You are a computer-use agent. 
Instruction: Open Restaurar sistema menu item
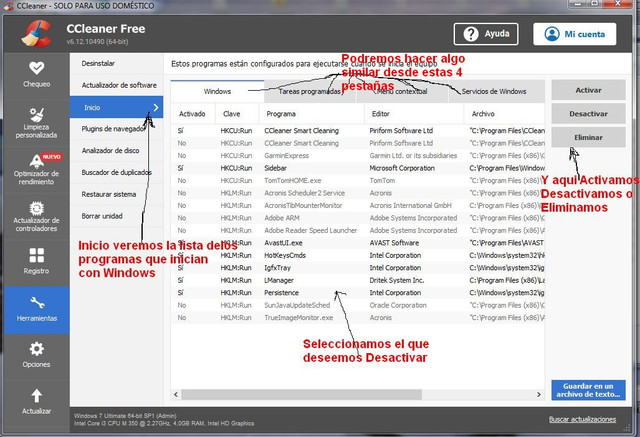tap(116, 194)
